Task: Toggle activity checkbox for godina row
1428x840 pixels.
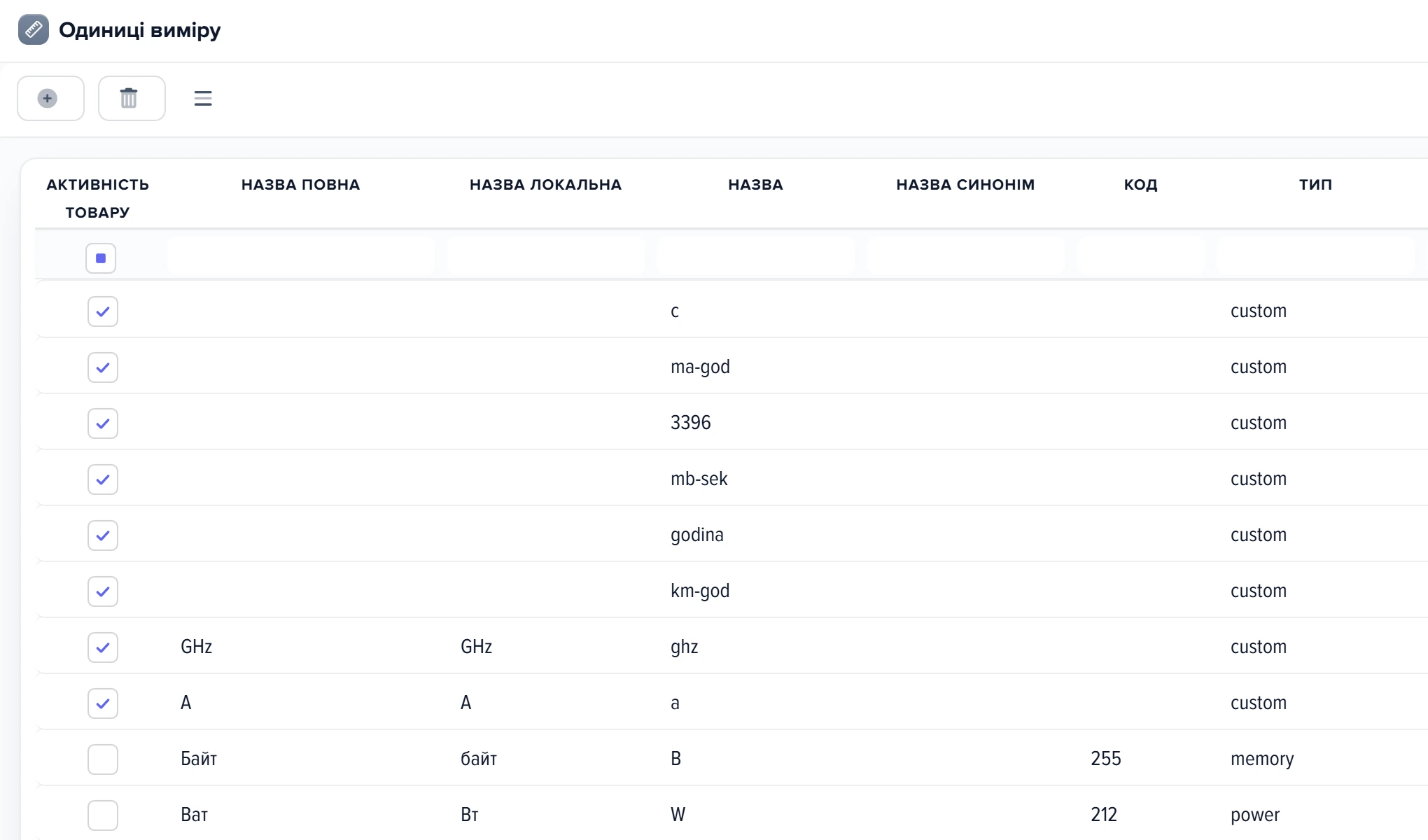Action: pos(103,535)
